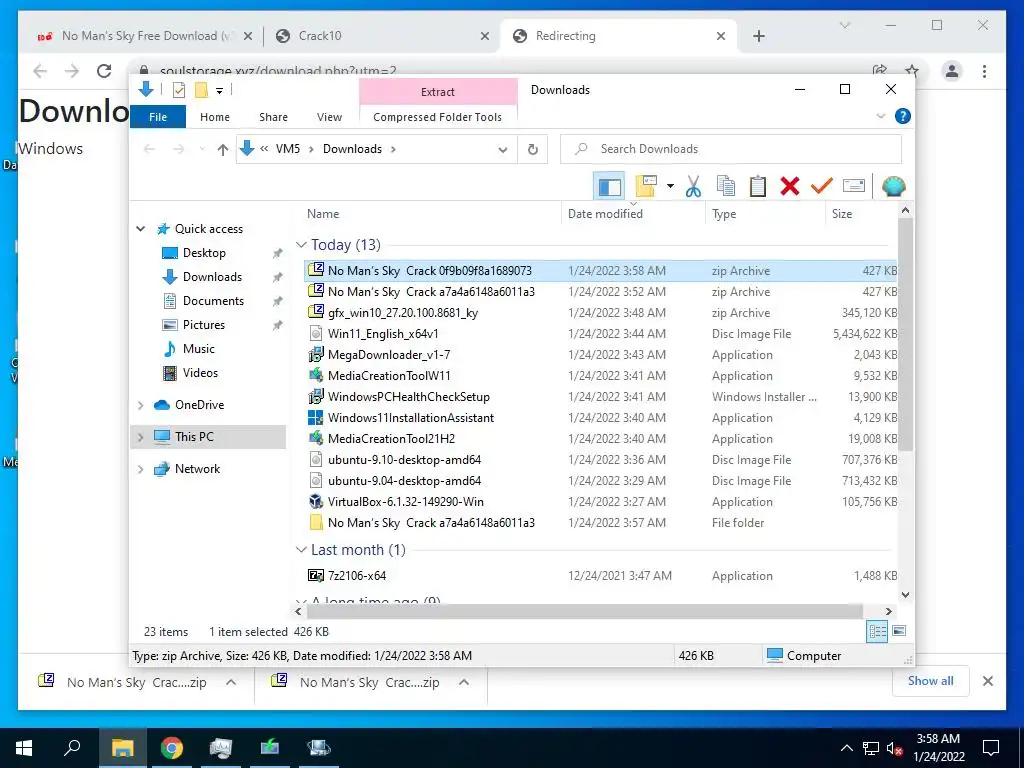Open the File menu in Explorer
The image size is (1024, 768).
tap(158, 117)
